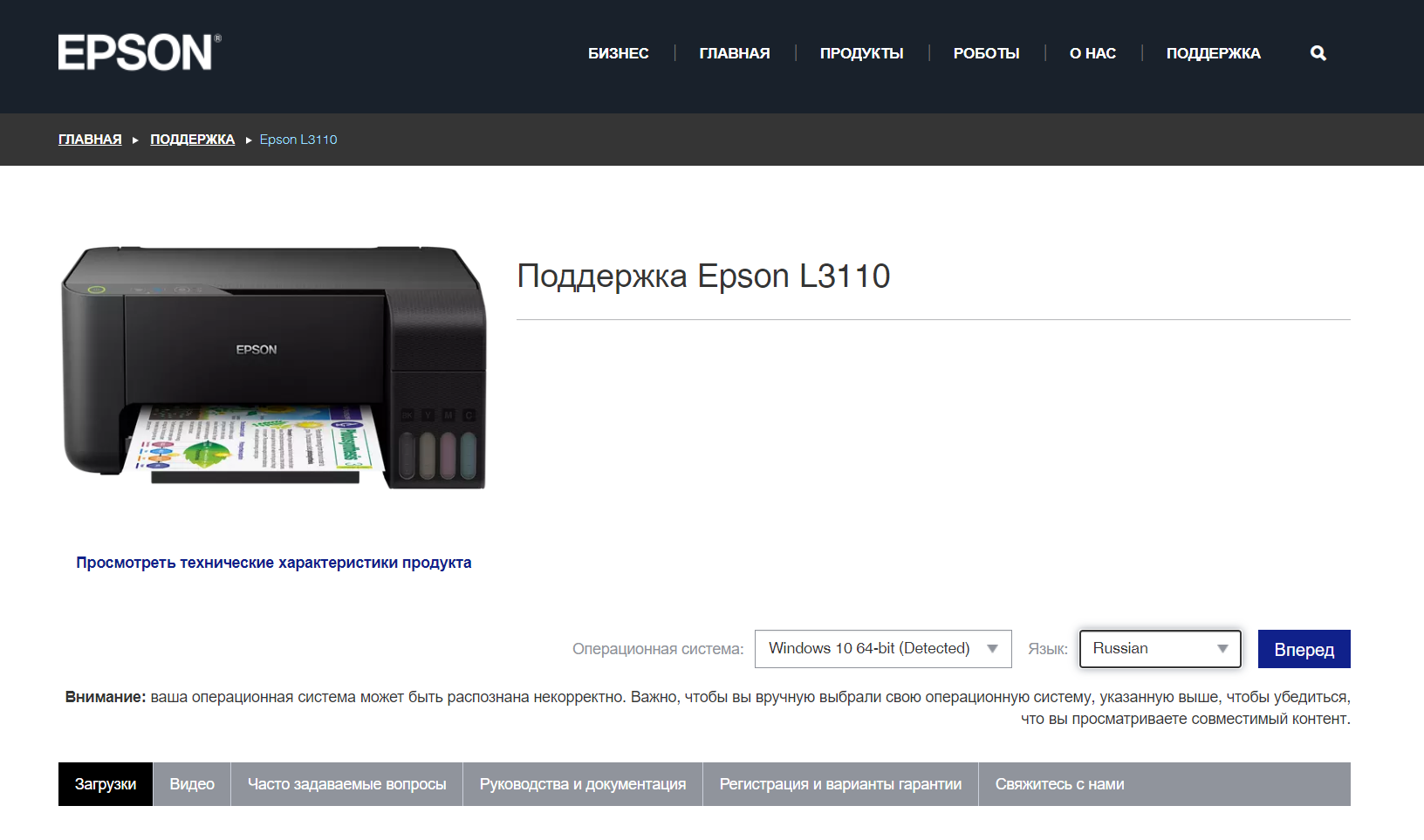Click the Язык label
This screenshot has height=840, width=1424.
(x=1048, y=649)
